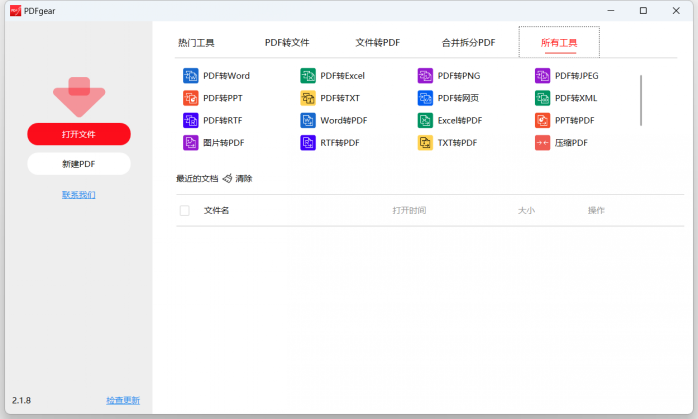The image size is (698, 419).
Task: Click the PDF转XML tool icon
Action: click(x=542, y=98)
